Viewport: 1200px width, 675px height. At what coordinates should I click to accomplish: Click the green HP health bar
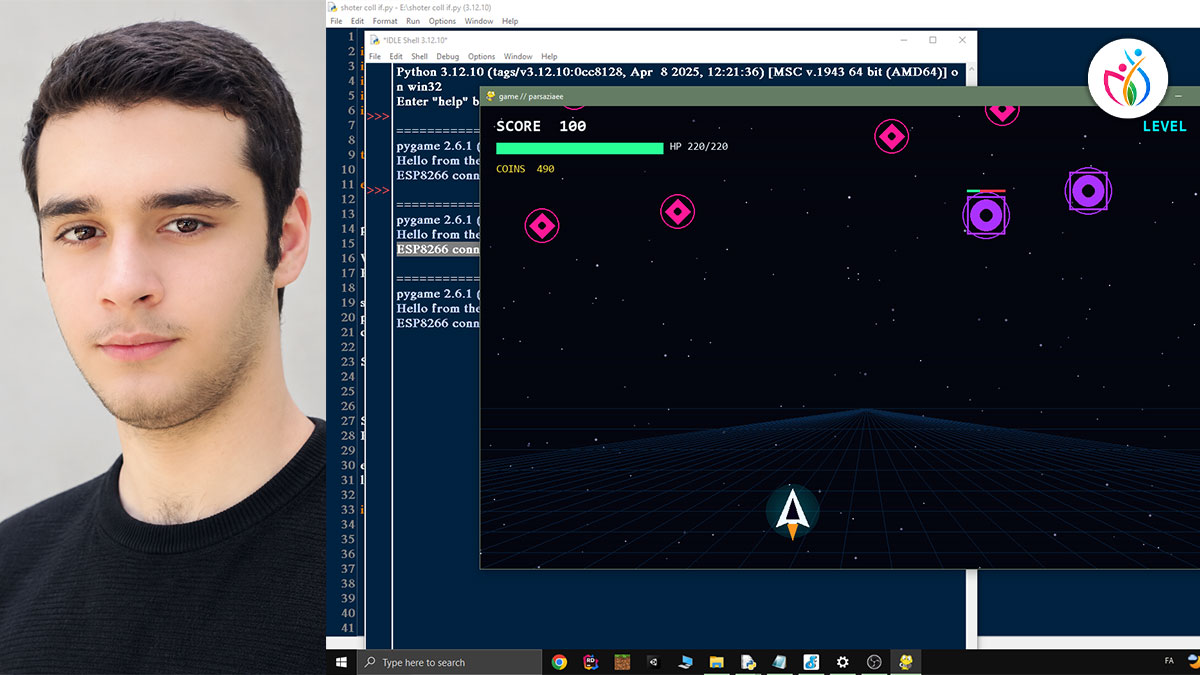[x=580, y=148]
